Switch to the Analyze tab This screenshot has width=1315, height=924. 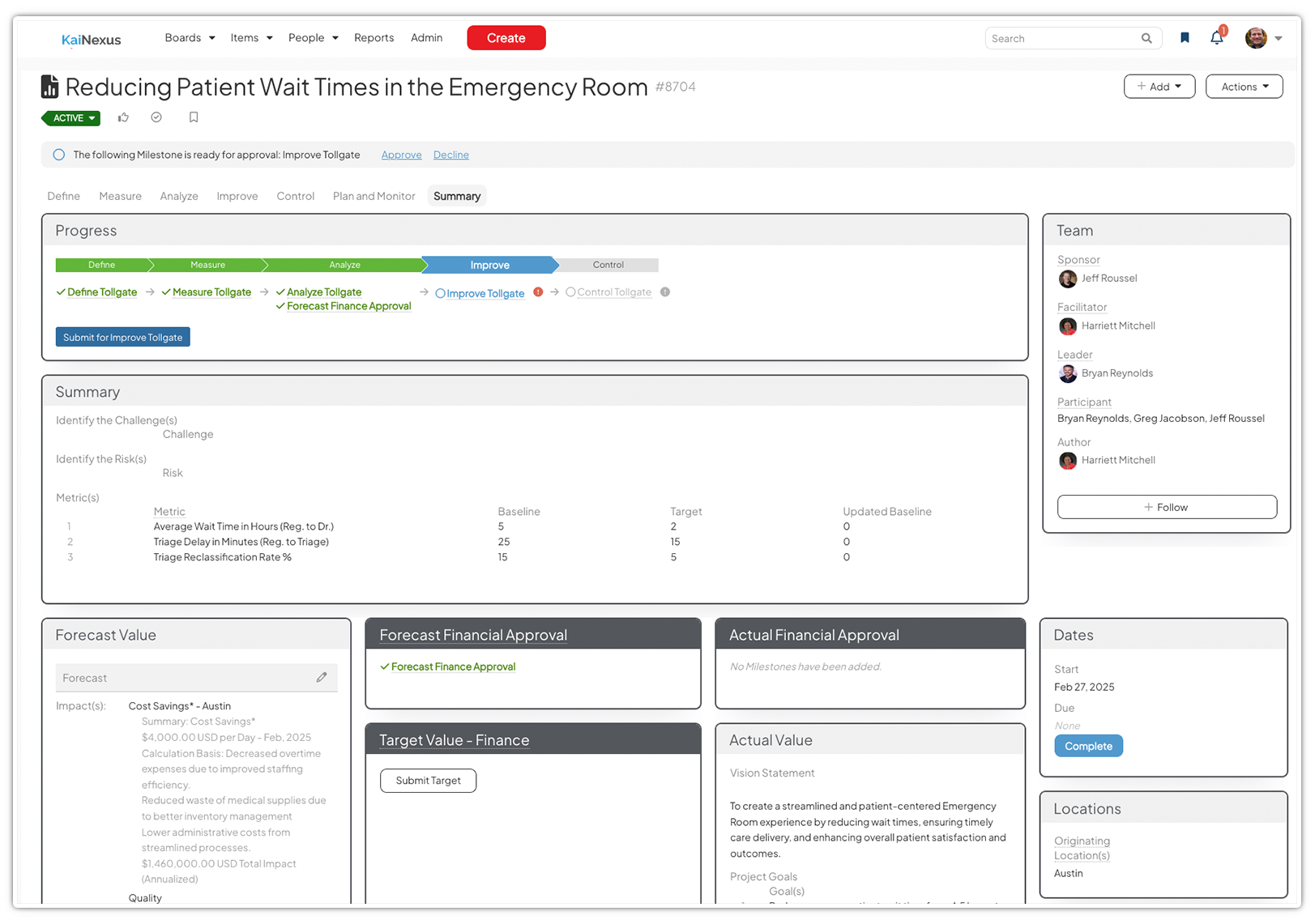179,196
